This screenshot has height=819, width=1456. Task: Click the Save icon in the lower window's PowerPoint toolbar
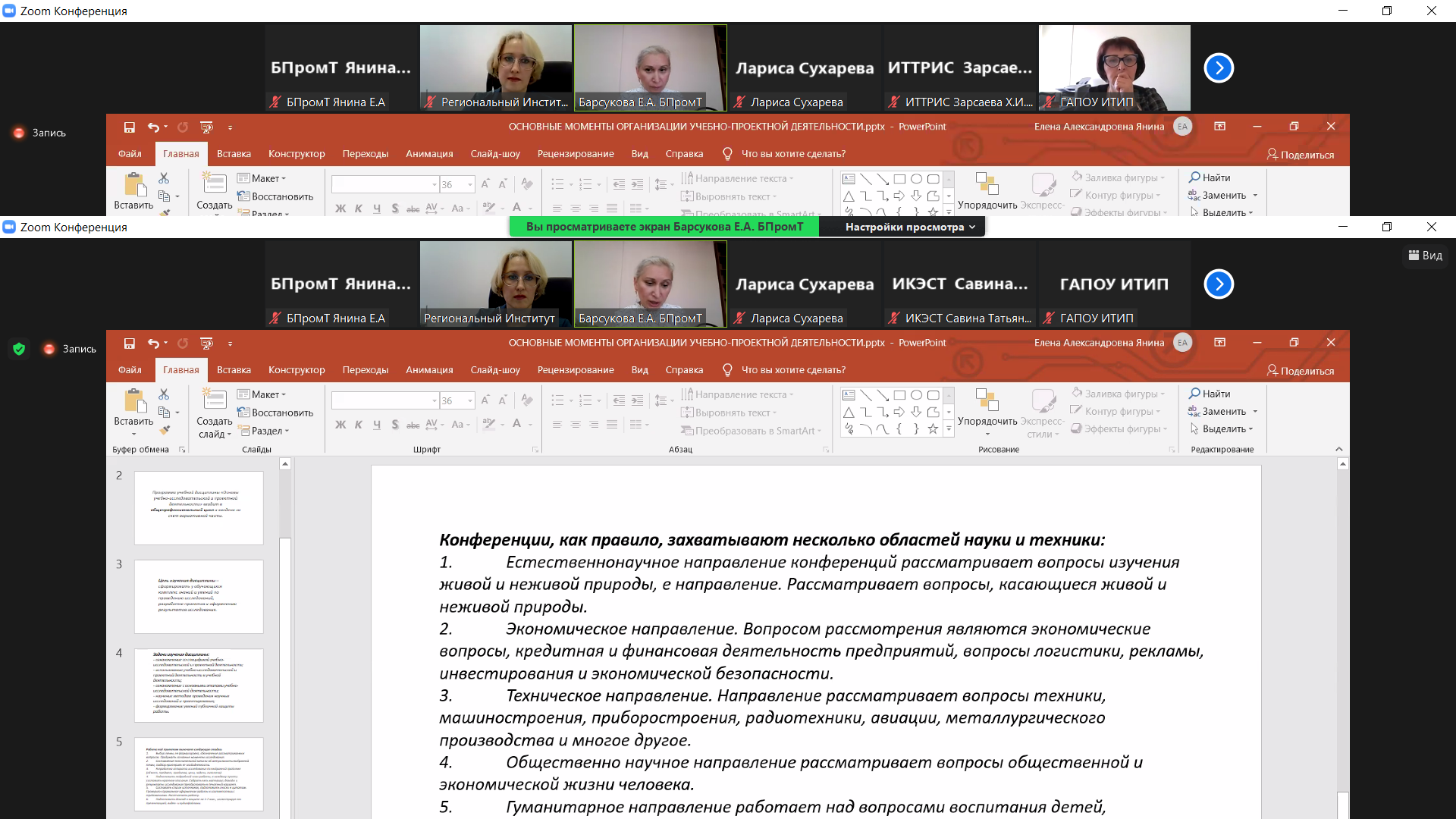pyautogui.click(x=130, y=344)
